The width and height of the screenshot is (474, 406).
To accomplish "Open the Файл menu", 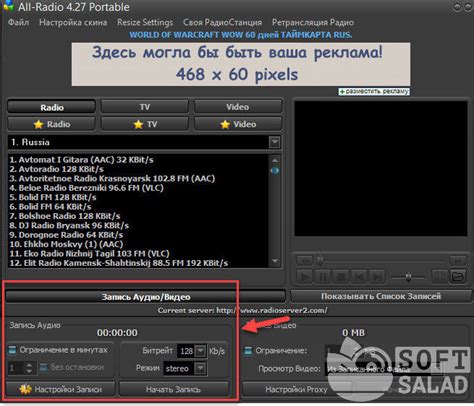I will (x=18, y=22).
